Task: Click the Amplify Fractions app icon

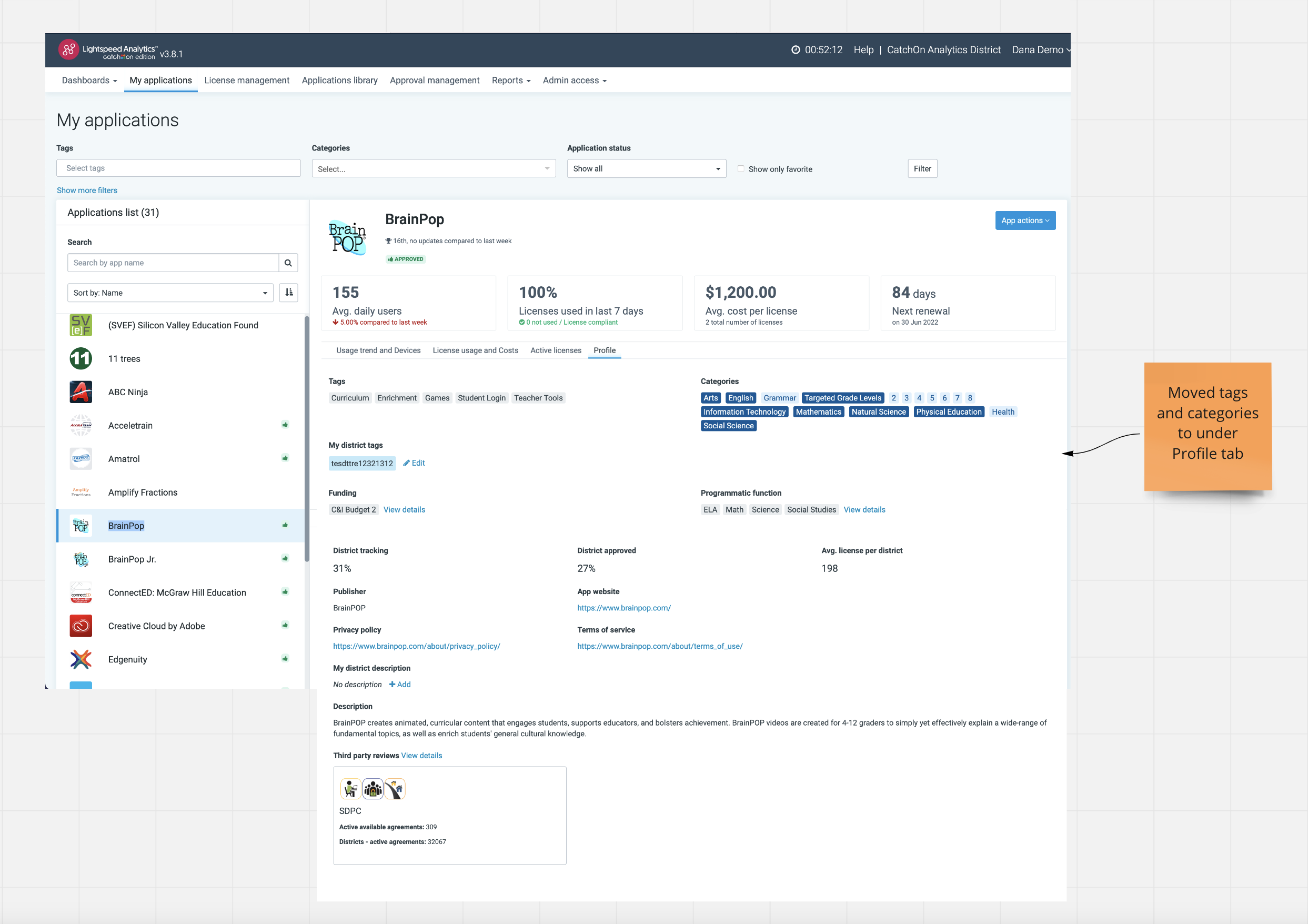Action: coord(81,492)
